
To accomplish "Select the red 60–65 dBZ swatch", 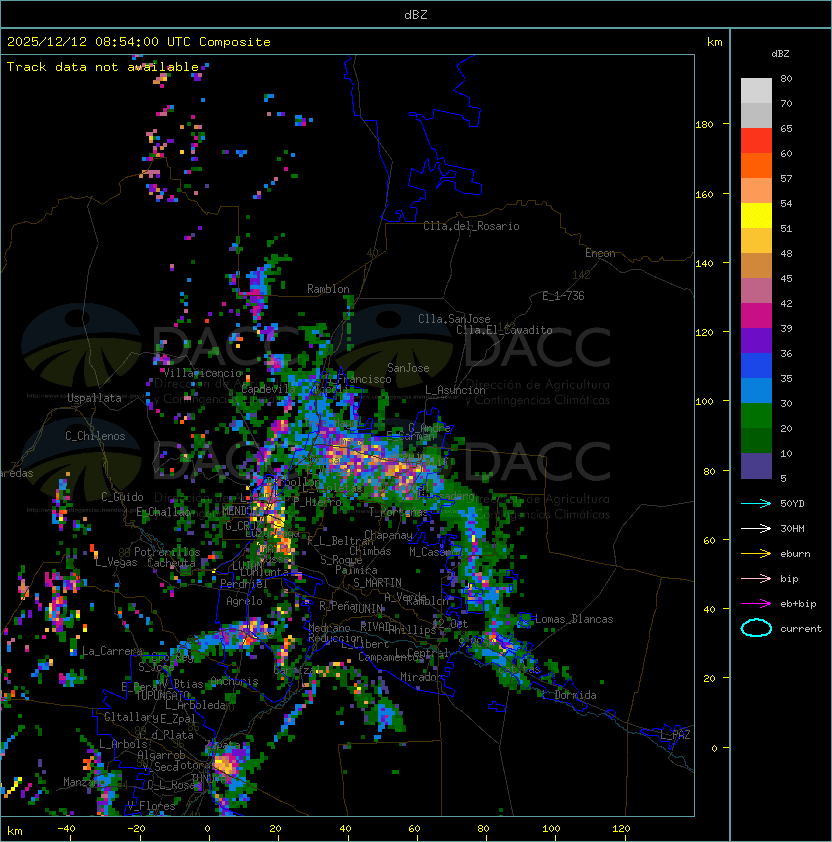I will pyautogui.click(x=756, y=141).
